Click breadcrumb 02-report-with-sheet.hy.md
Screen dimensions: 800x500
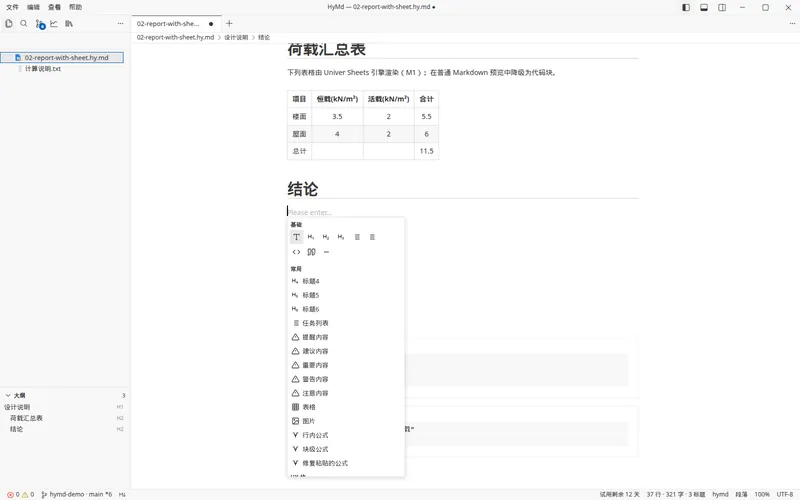pyautogui.click(x=176, y=37)
